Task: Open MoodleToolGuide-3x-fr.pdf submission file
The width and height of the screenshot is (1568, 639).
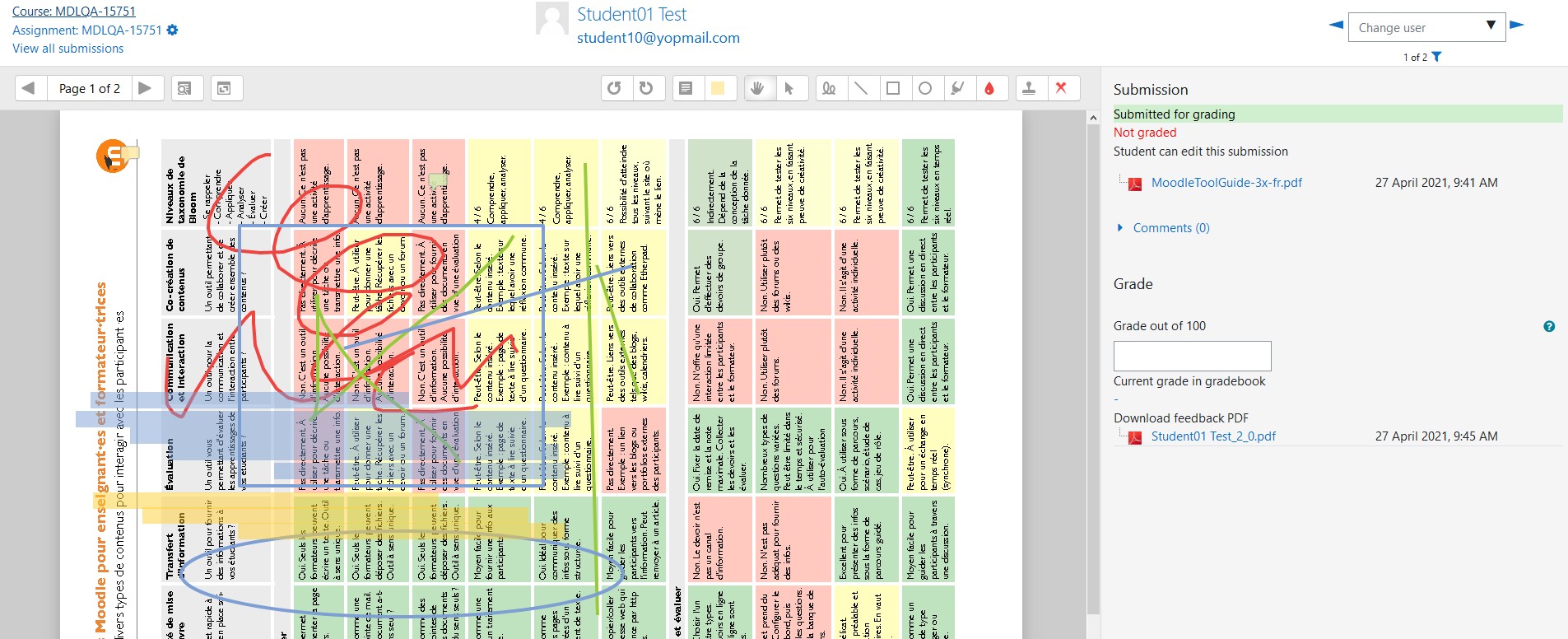Action: 1226,183
